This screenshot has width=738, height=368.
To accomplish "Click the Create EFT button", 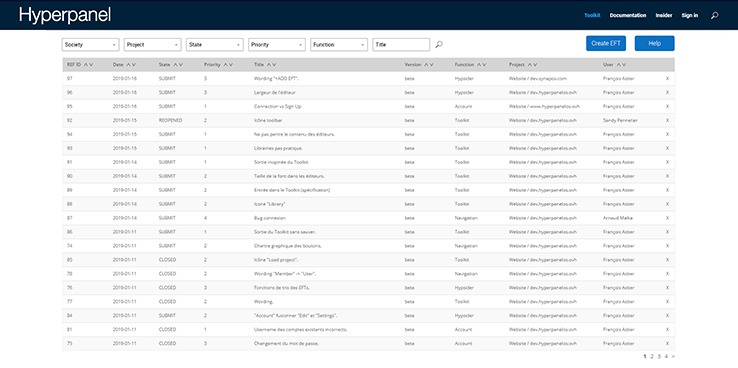I will [x=606, y=43].
